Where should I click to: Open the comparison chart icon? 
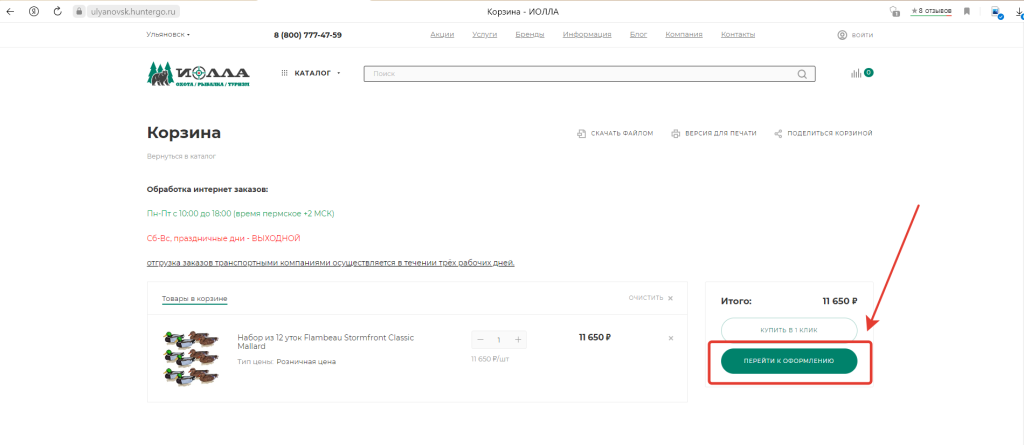click(855, 73)
